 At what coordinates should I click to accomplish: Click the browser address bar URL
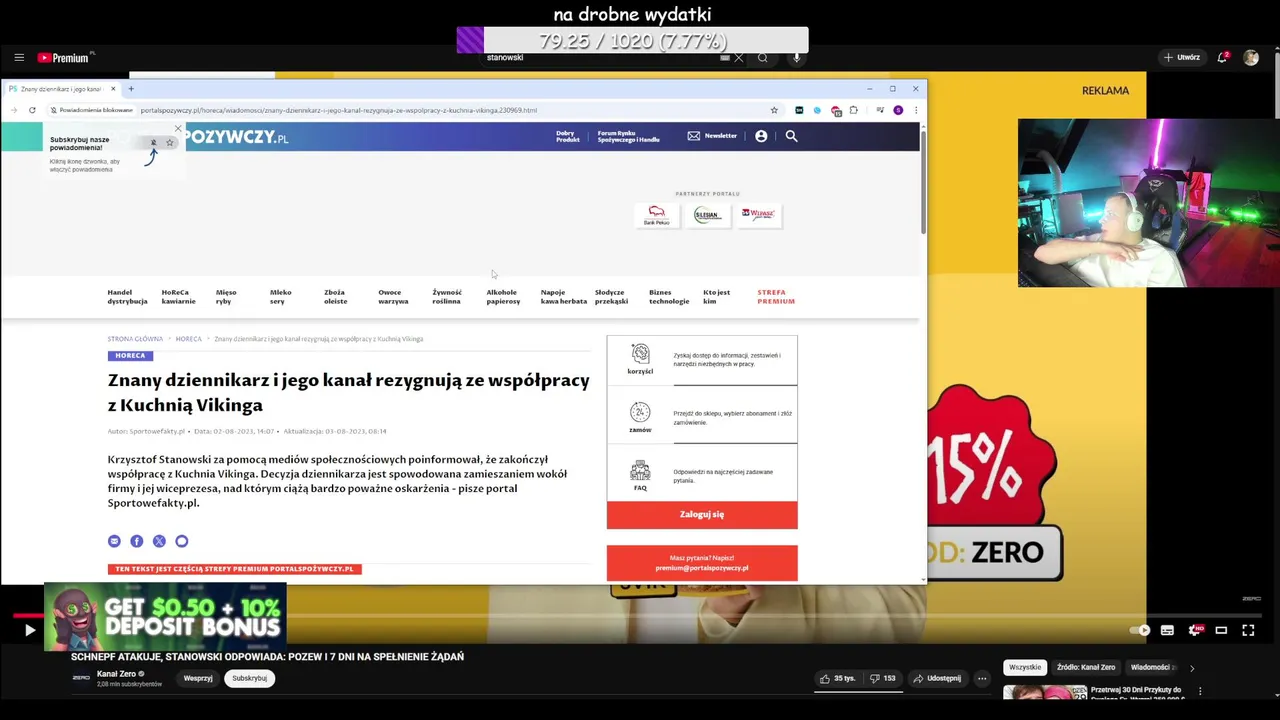(x=339, y=110)
